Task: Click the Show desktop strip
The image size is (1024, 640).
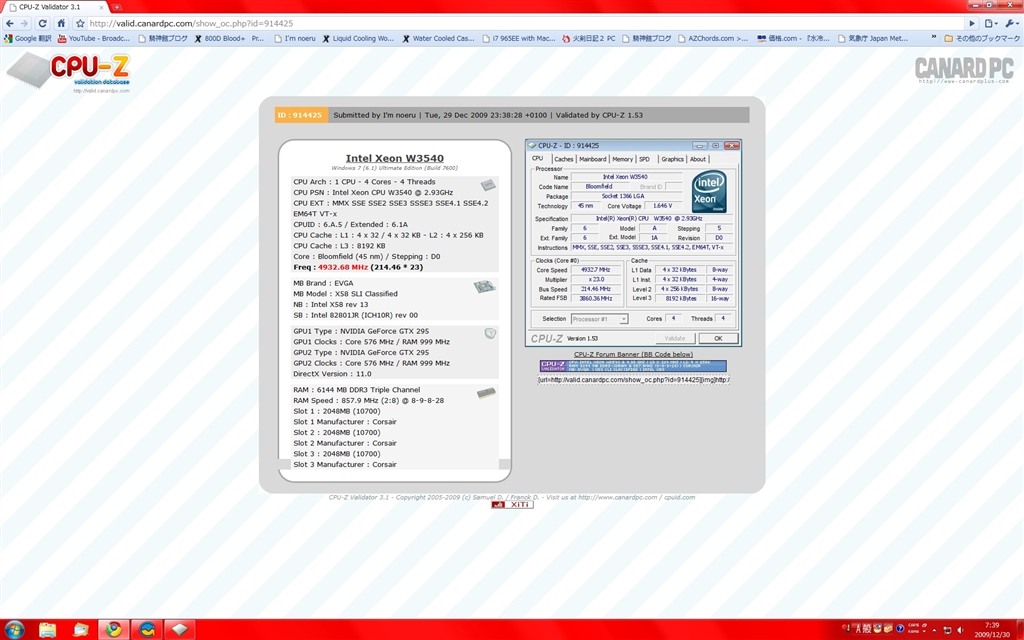Action: [1019, 630]
